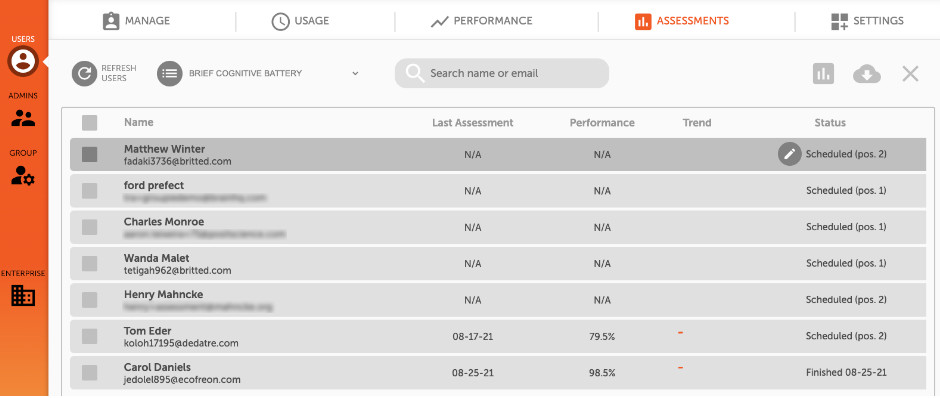Screen dimensions: 940x398
Task: Toggle the select-all checkbox in header
Action: (89, 123)
